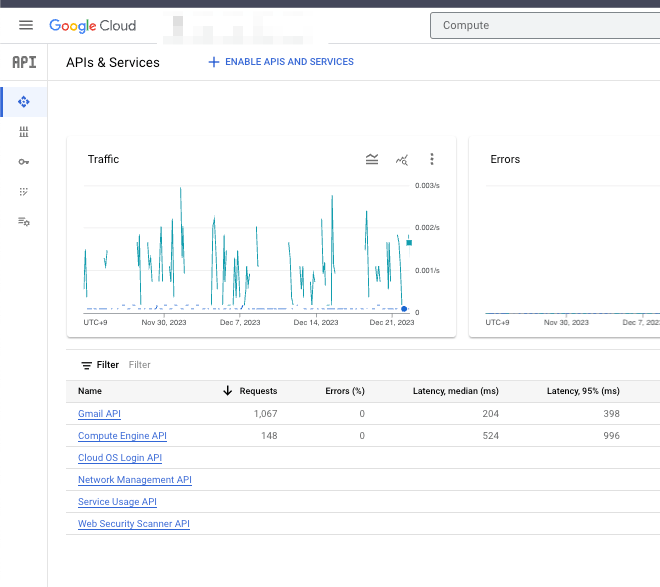
Task: Click the APIs & Services heading
Action: [113, 62]
